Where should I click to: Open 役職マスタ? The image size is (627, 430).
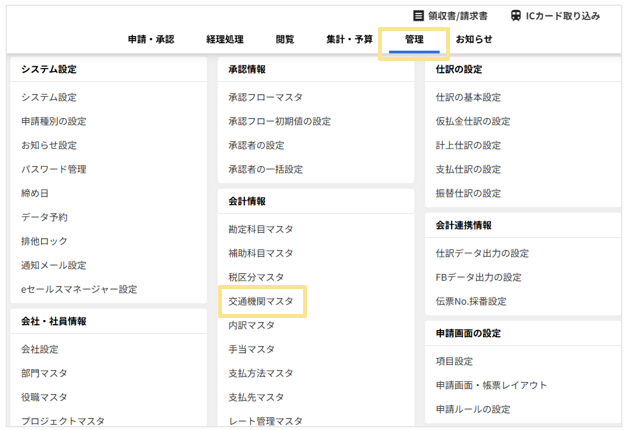[x=44, y=397]
